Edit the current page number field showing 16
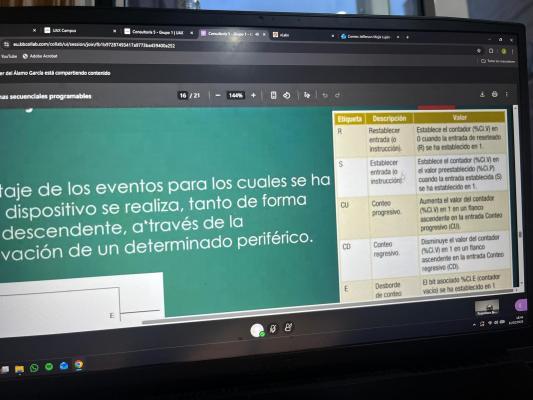Viewport: 533px width, 400px height. 183,95
